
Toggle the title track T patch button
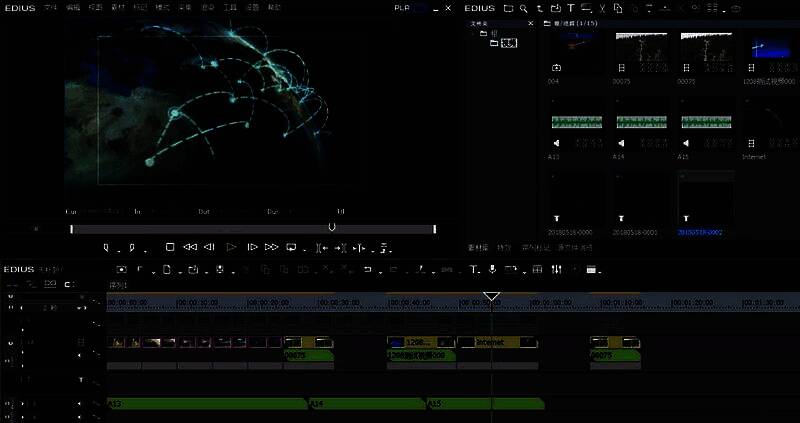click(x=81, y=380)
